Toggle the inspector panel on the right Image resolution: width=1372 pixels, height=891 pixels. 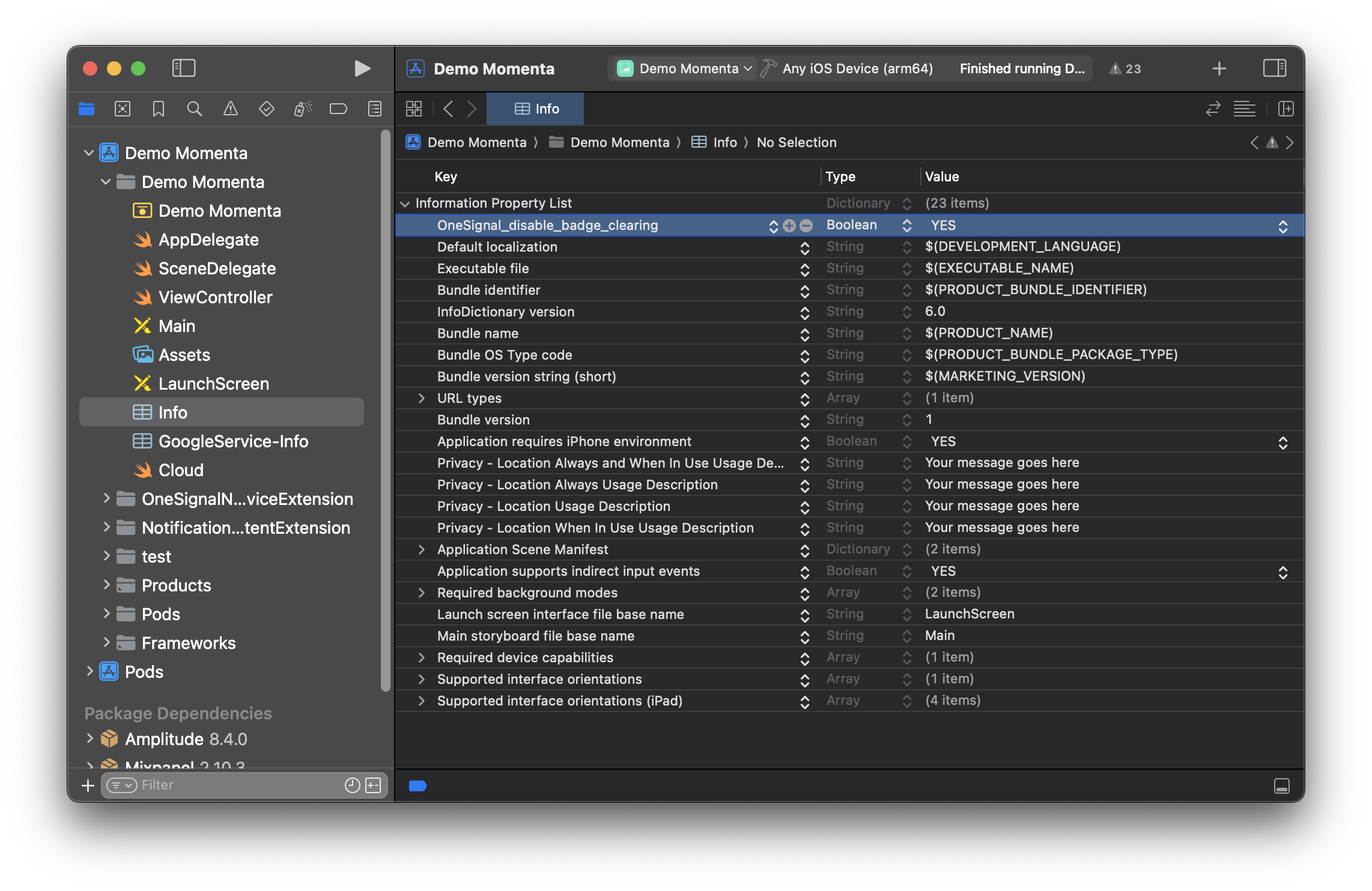(x=1275, y=68)
